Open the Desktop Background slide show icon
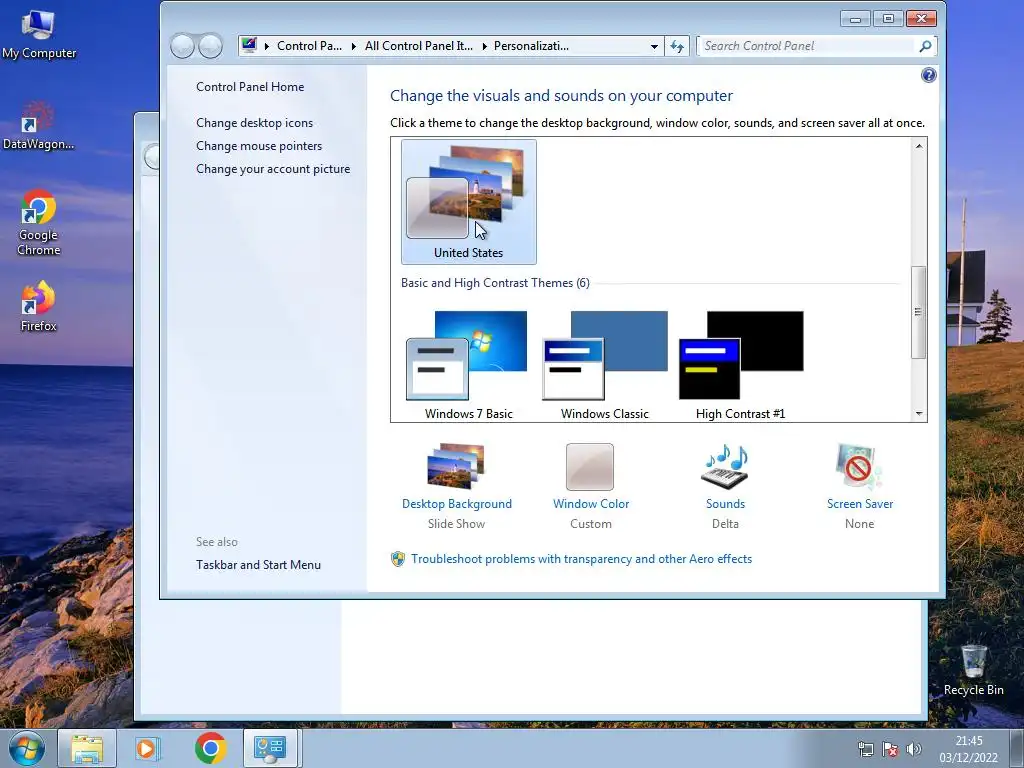The width and height of the screenshot is (1024, 768). pos(456,466)
